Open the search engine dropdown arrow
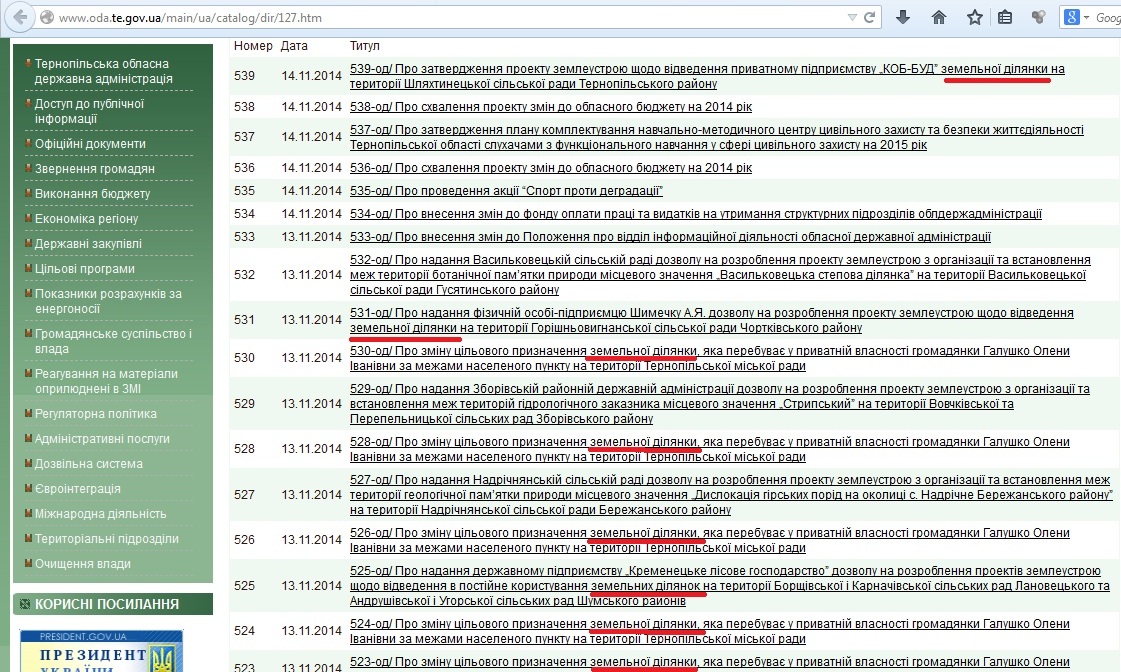 click(1086, 17)
